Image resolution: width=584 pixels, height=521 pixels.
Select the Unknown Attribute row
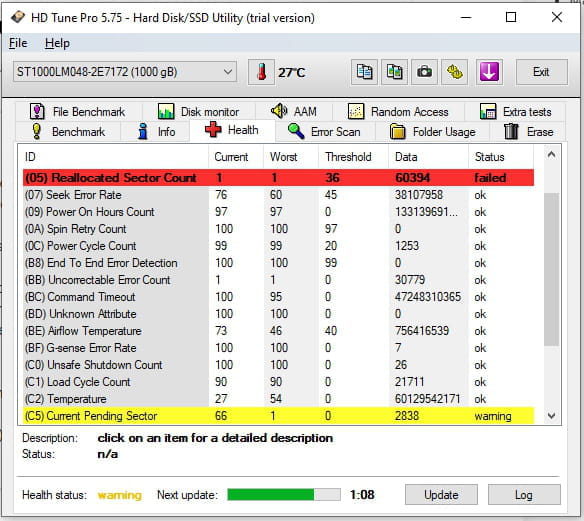point(278,314)
